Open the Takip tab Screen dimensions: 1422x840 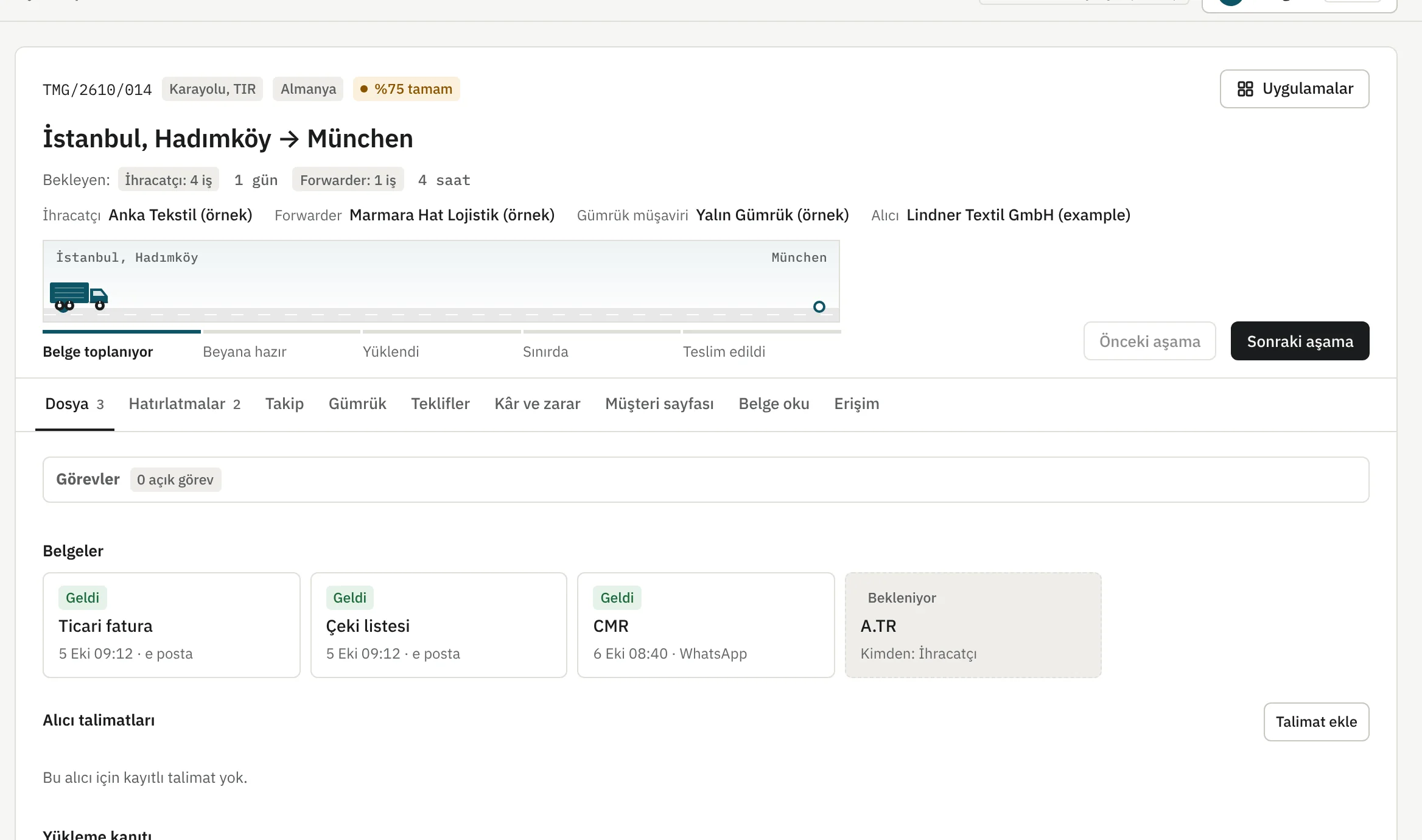coord(284,404)
